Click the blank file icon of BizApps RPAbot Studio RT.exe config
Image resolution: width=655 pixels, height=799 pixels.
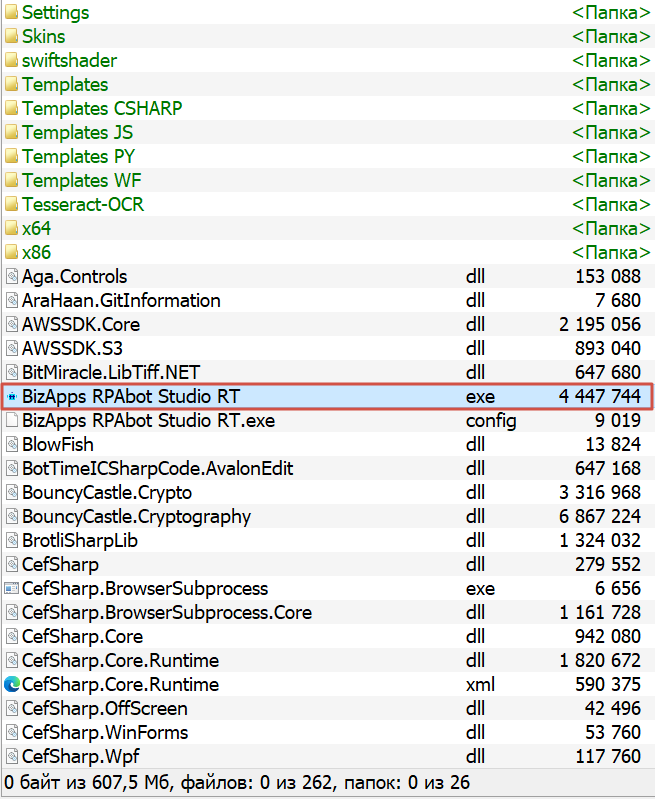(12, 420)
